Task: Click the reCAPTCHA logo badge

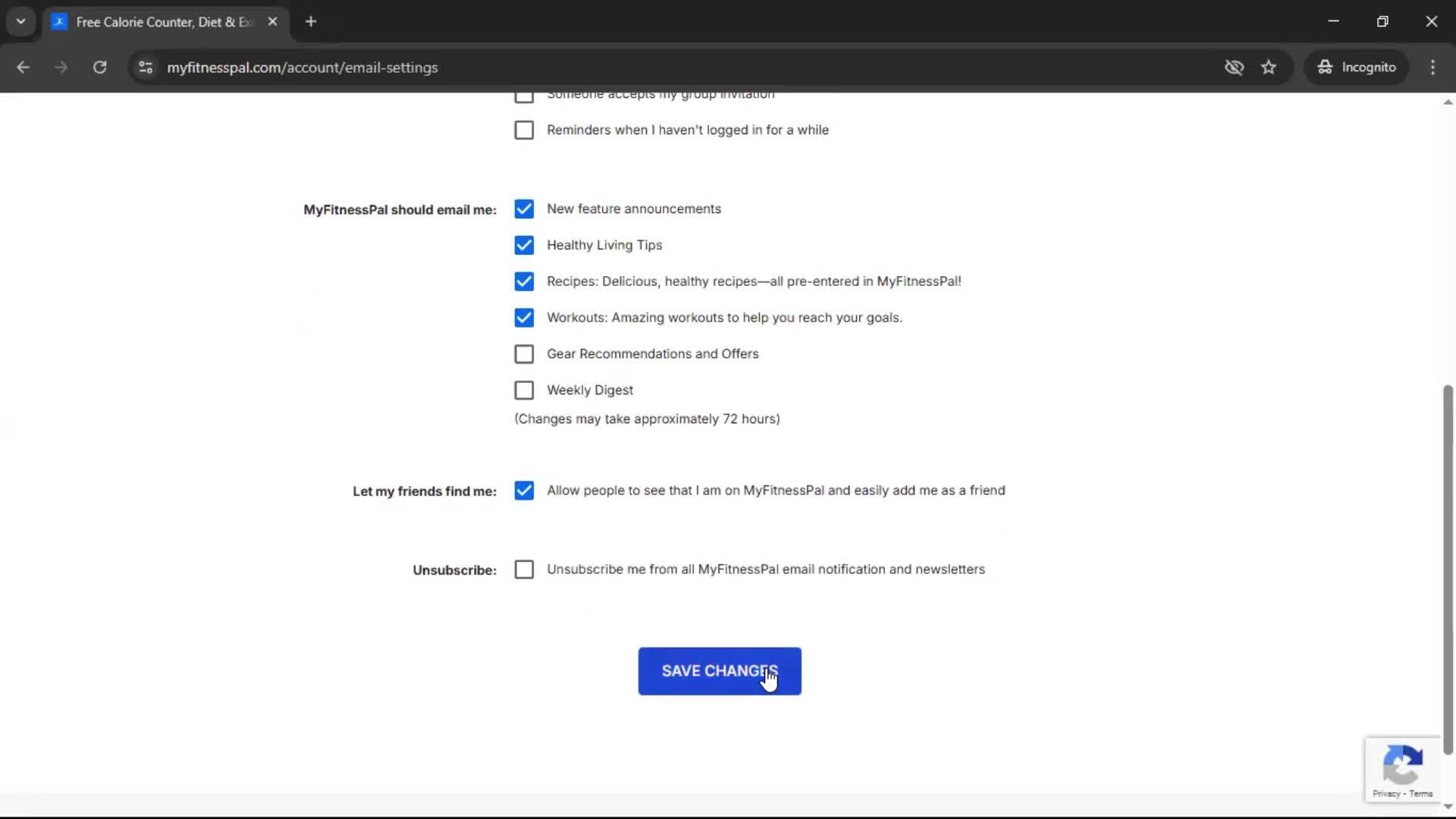Action: 1402,764
